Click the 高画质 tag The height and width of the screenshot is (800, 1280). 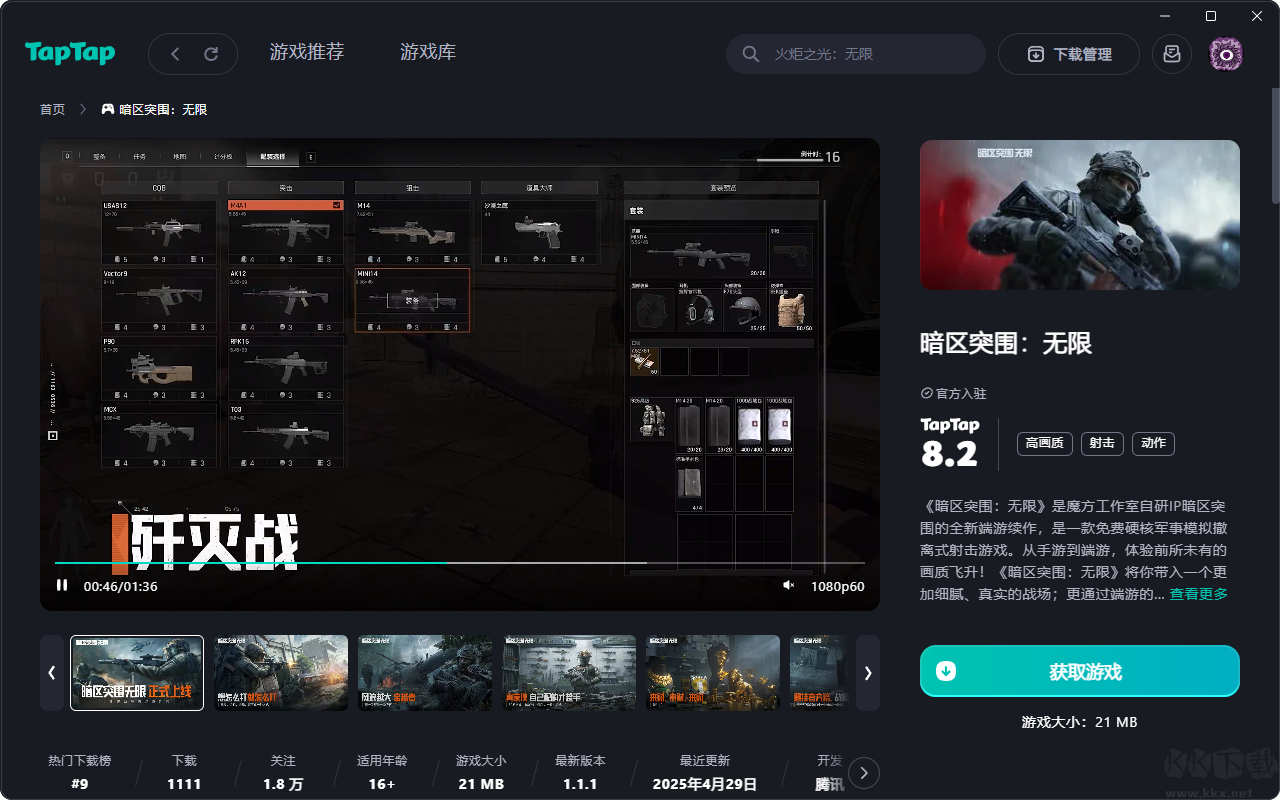pos(1044,443)
